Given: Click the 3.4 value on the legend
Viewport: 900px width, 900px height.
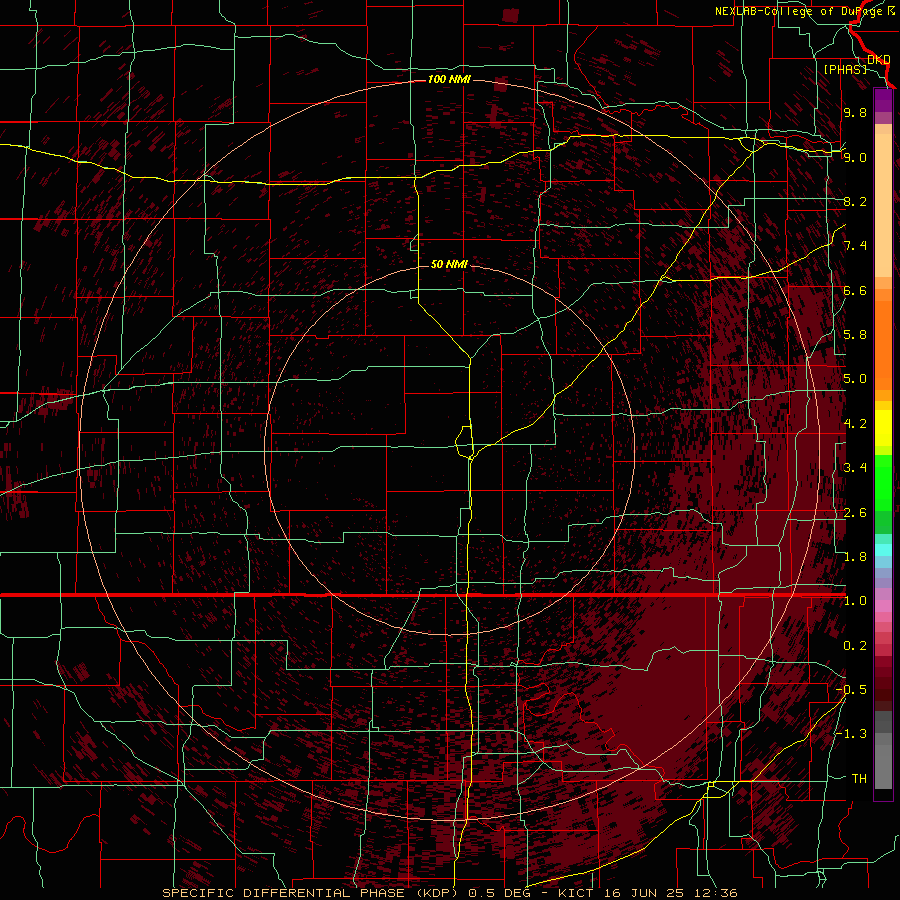Looking at the screenshot, I should [x=855, y=468].
